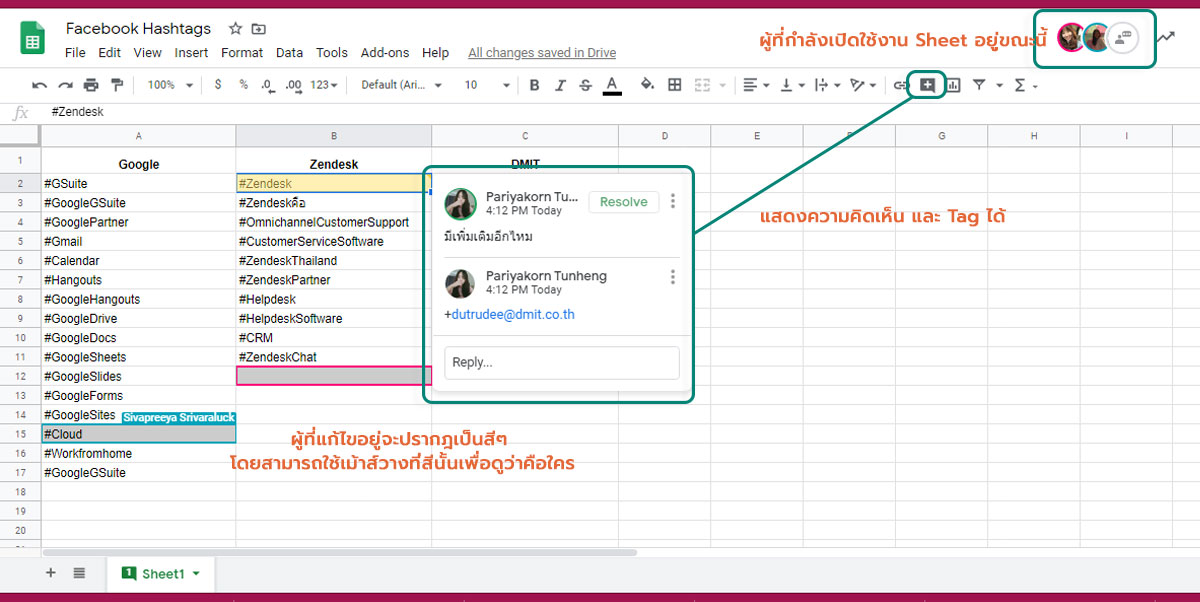Image resolution: width=1200 pixels, height=602 pixels.
Task: Open the zoom 100% dropdown
Action: (x=169, y=85)
